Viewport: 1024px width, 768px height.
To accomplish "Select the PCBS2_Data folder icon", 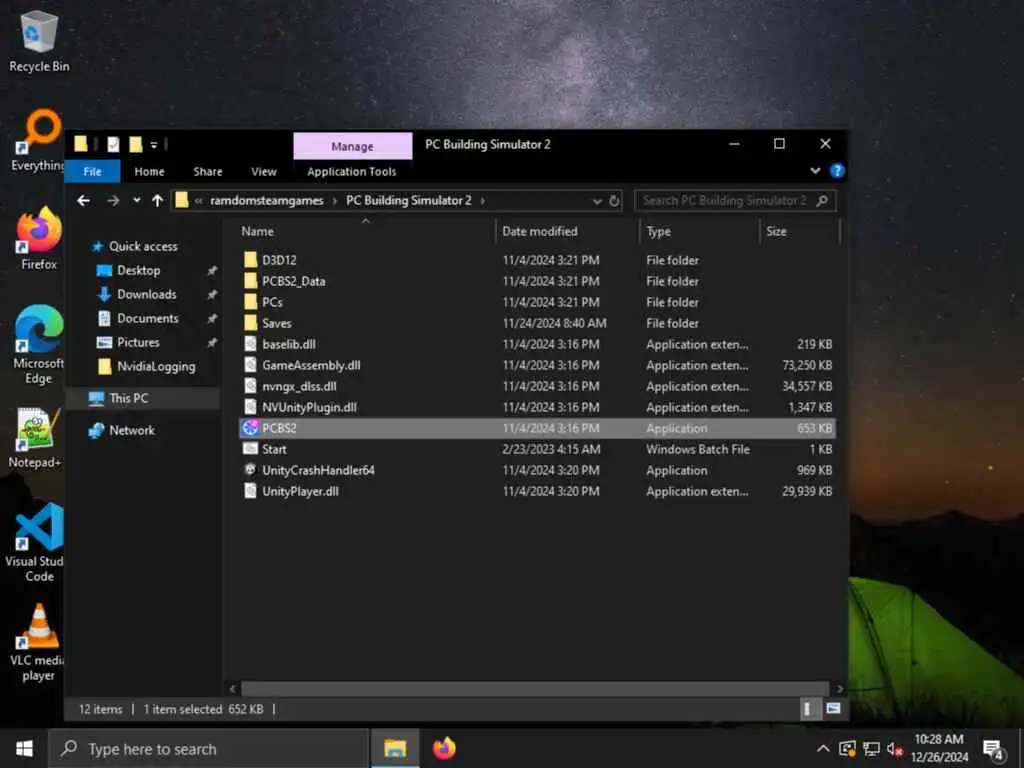I will point(250,281).
